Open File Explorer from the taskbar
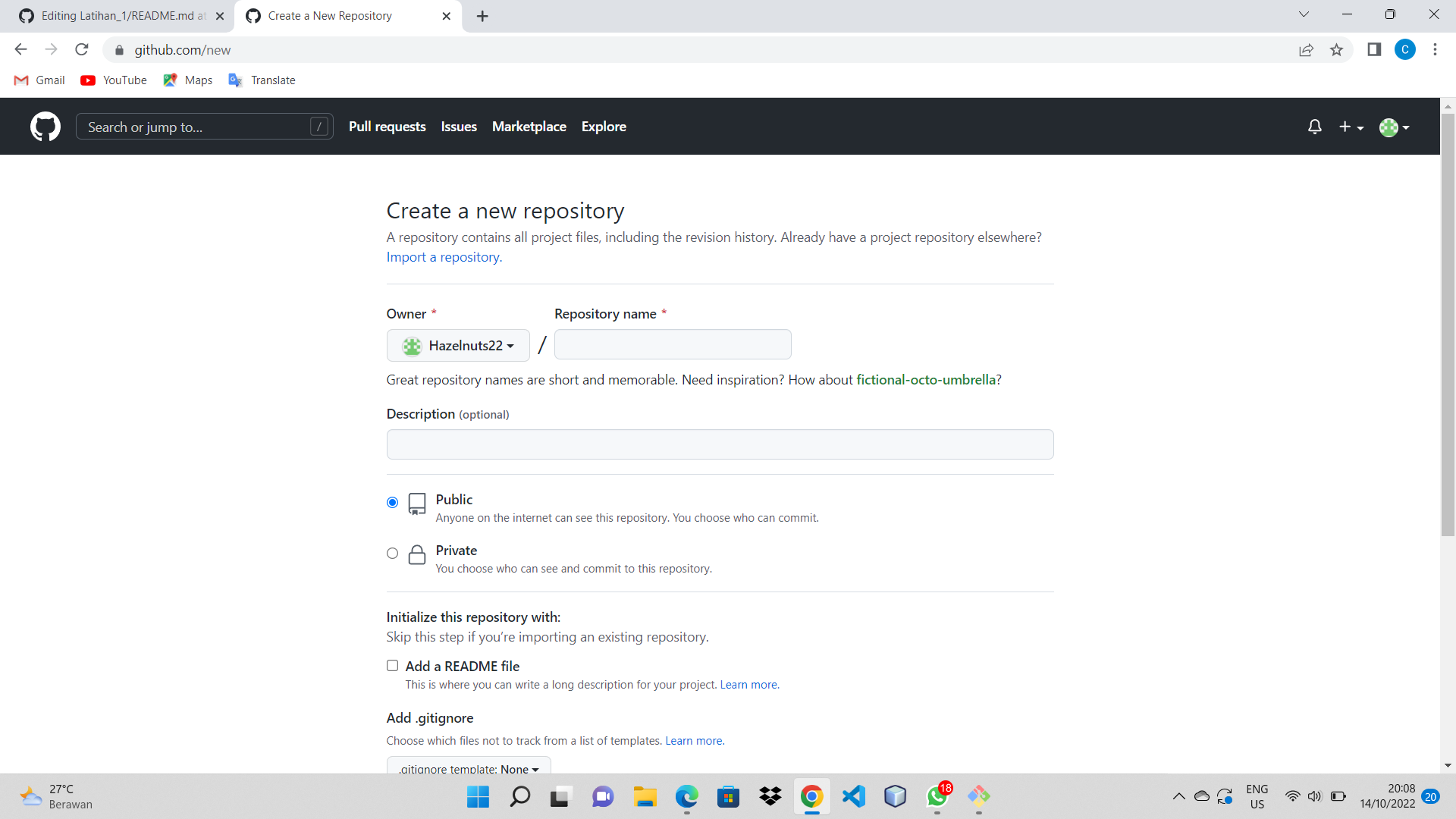 point(645,797)
